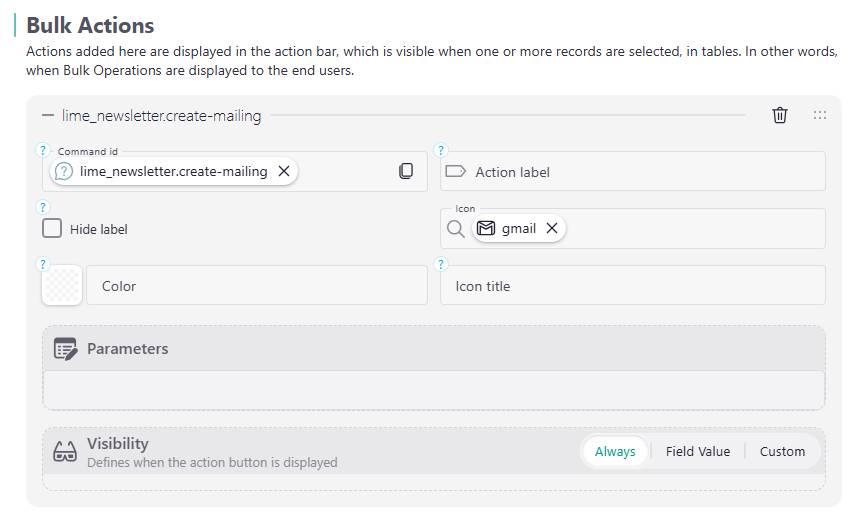
Task: Copy the command id with clipboard icon
Action: click(x=406, y=171)
